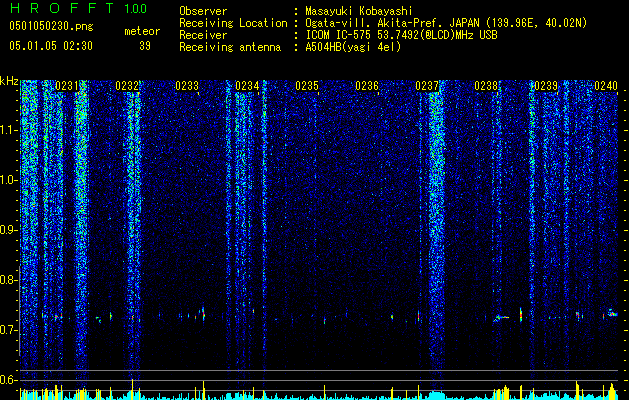Screen dimensions: 629x400
Task: Click the 1.0 kHz axis tick label
Action: (9, 180)
